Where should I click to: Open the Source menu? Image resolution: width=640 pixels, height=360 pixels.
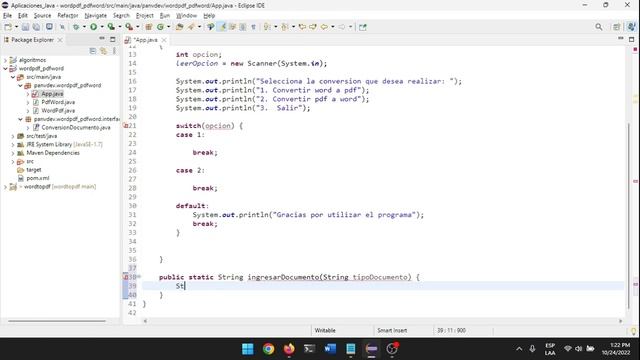42,16
